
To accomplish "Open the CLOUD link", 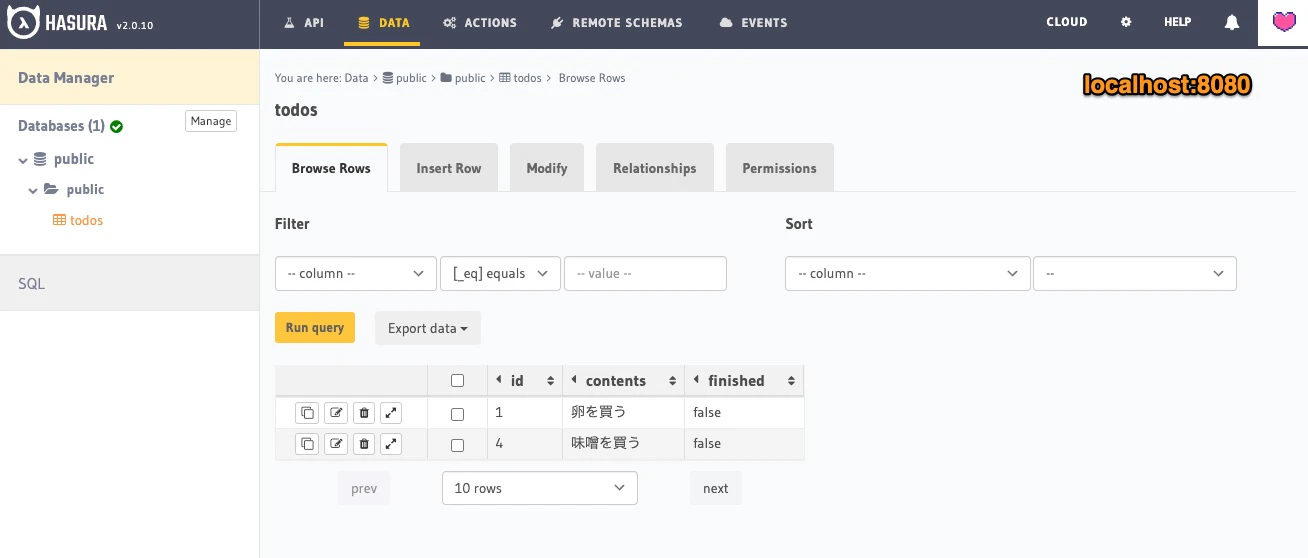I will (x=1066, y=22).
